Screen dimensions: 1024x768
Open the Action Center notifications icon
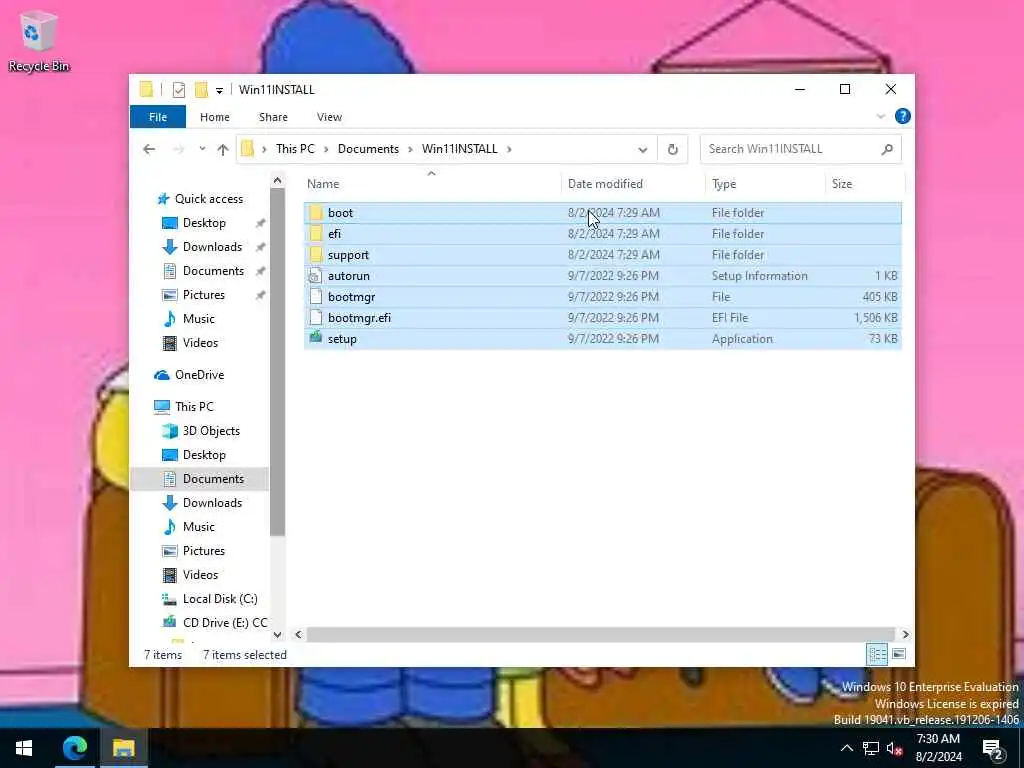coord(993,748)
